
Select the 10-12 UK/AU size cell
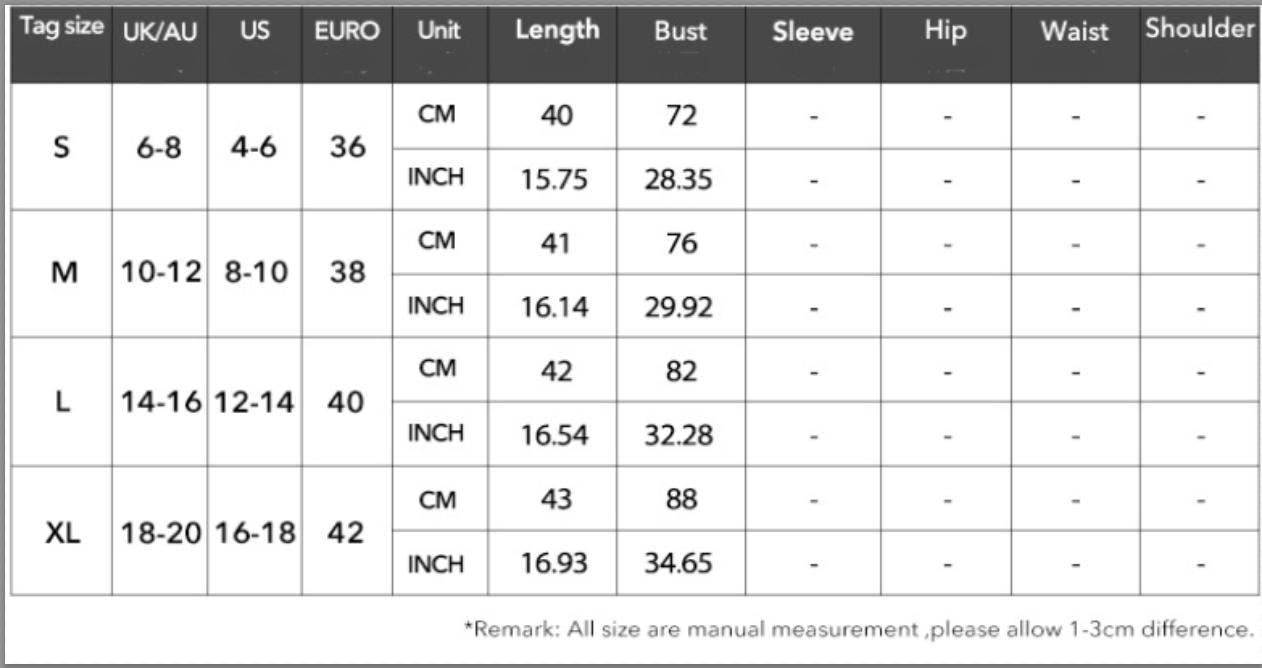(161, 272)
